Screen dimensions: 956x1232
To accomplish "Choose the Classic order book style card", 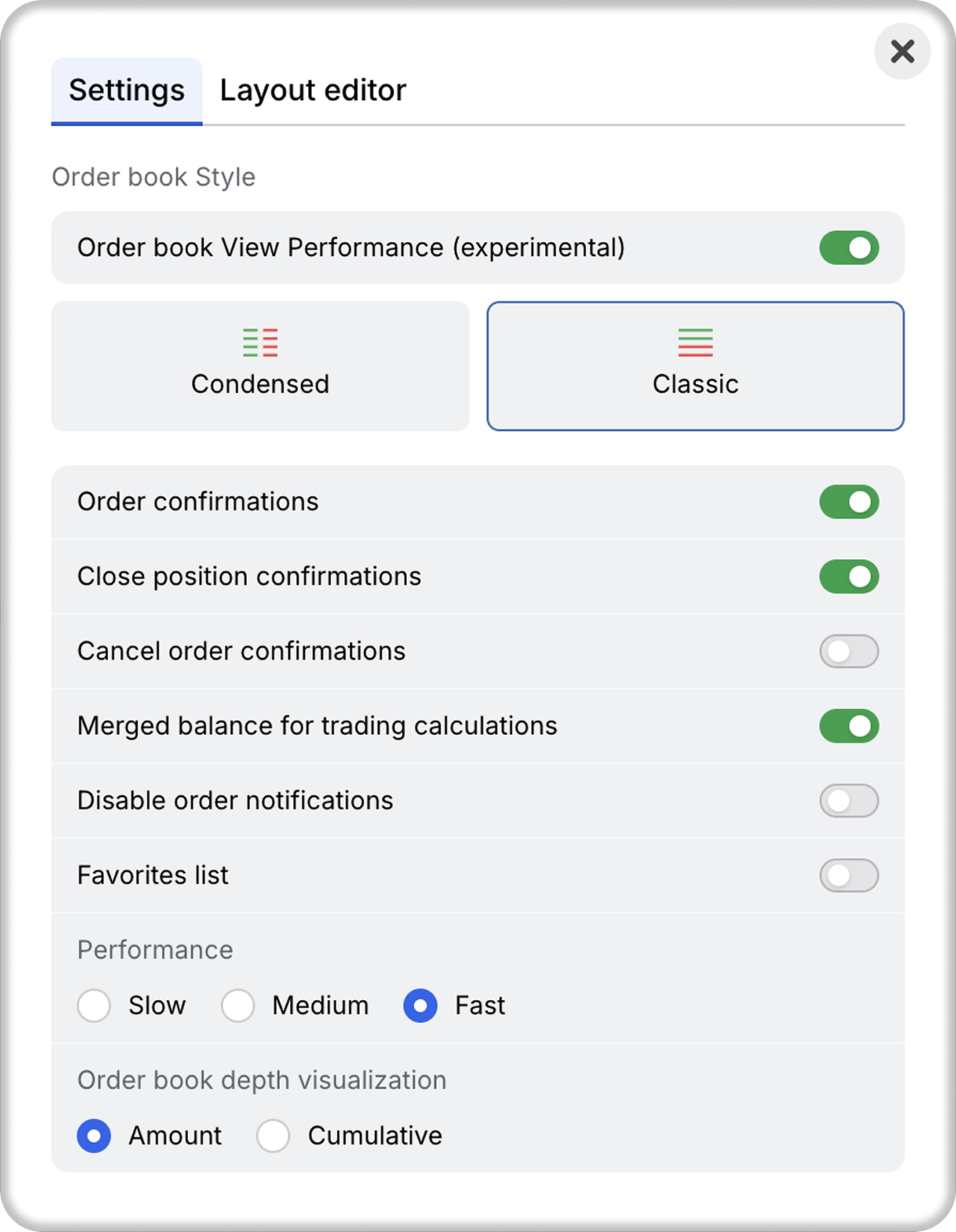I will pyautogui.click(x=696, y=366).
